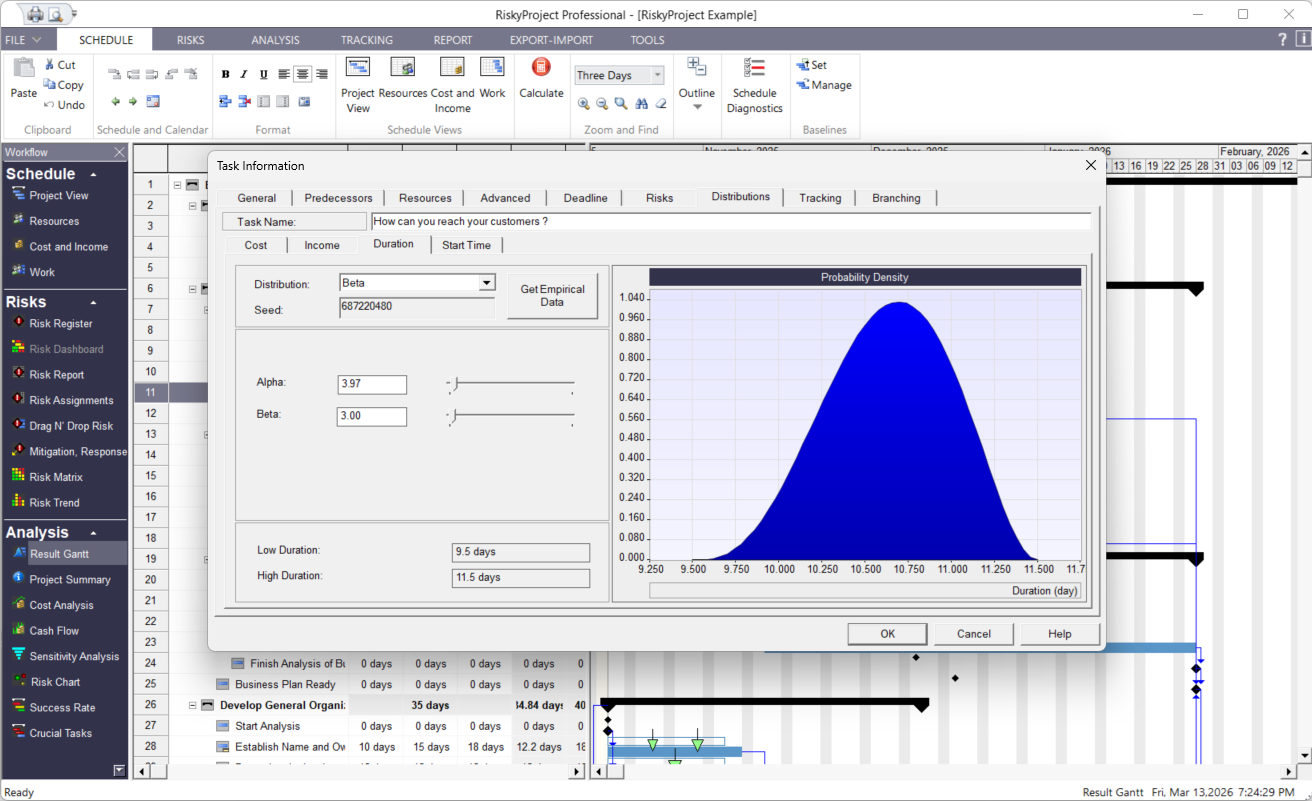Toggle bold formatting in the ribbon
The width and height of the screenshot is (1312, 801).
[225, 73]
